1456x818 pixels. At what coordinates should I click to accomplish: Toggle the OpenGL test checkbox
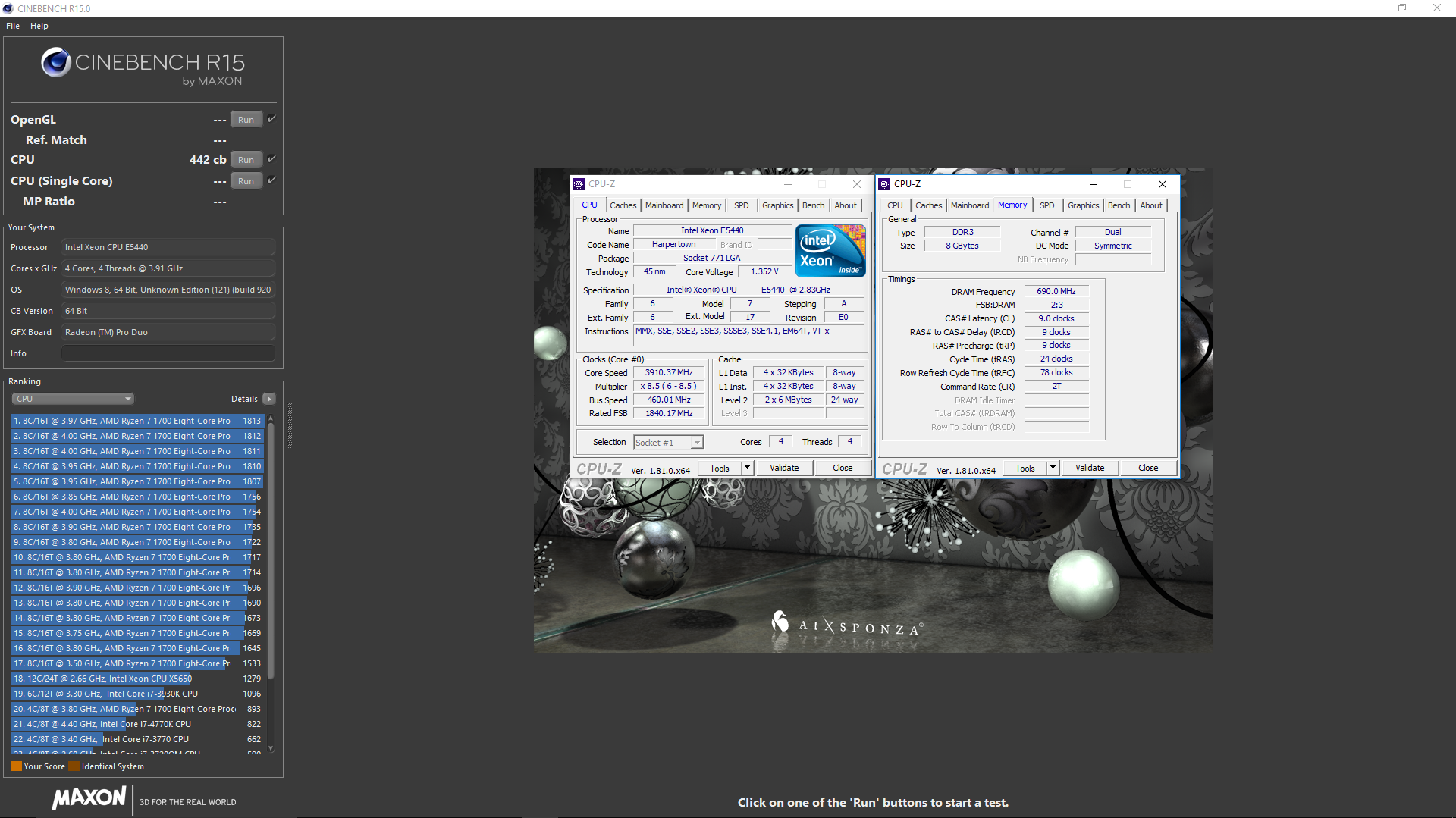pyautogui.click(x=271, y=119)
